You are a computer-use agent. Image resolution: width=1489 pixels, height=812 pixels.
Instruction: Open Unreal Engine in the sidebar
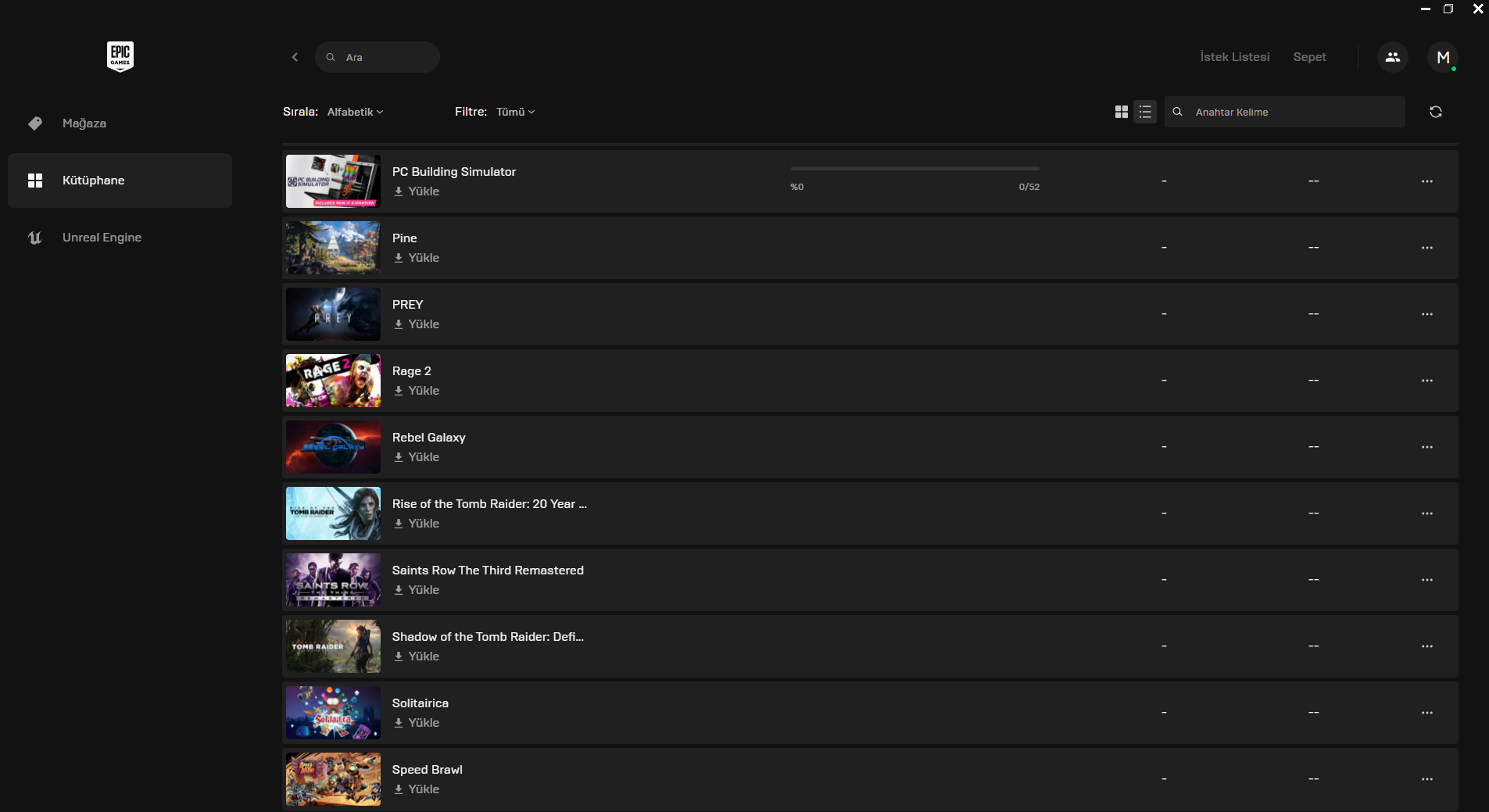120,238
